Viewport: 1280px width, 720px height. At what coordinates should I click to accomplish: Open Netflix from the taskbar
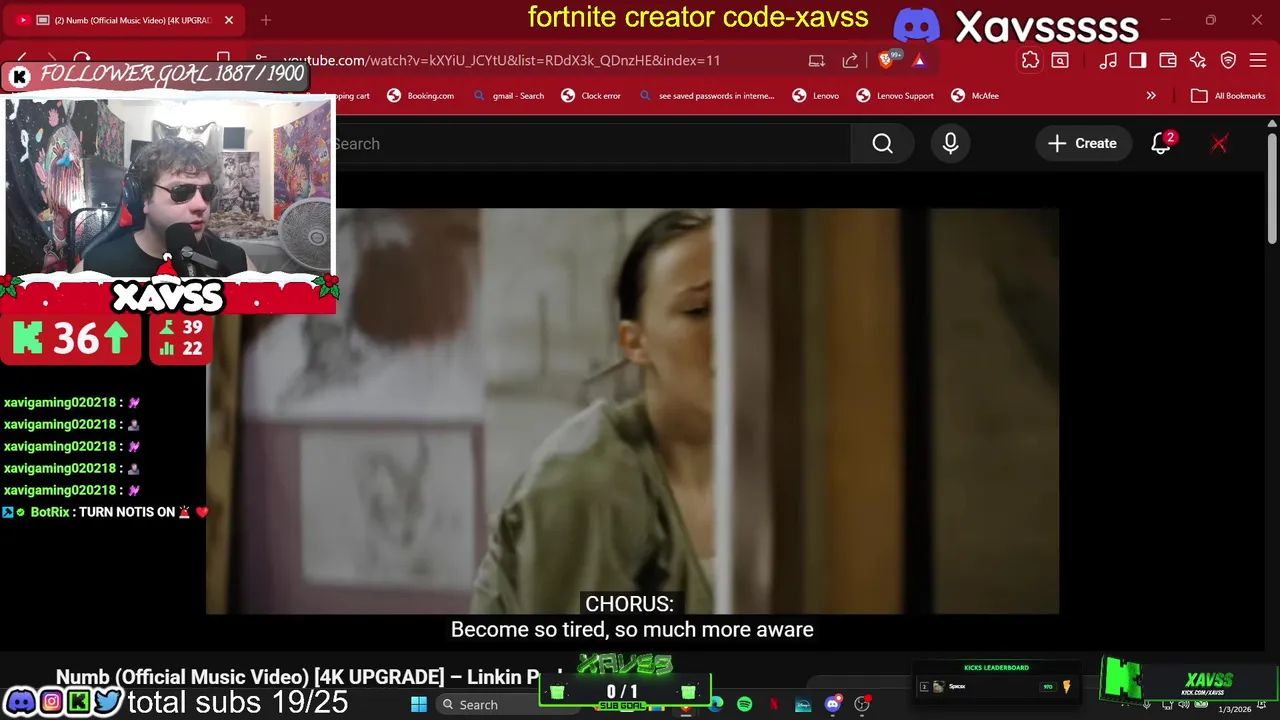pyautogui.click(x=774, y=705)
